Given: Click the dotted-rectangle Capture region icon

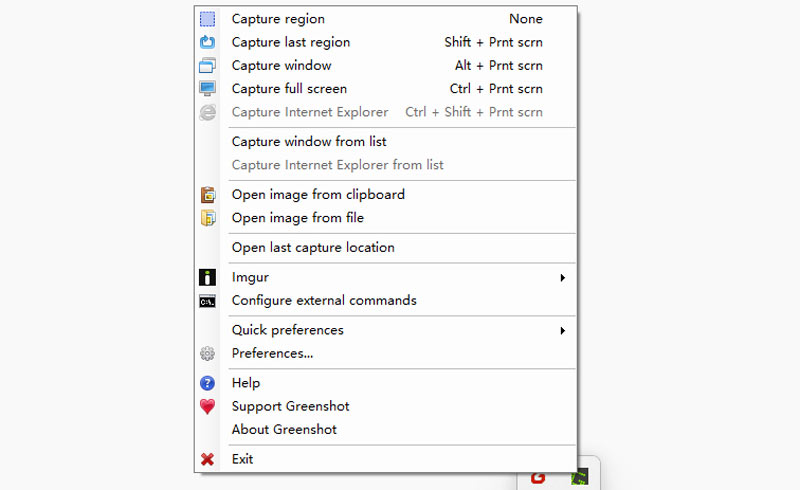Looking at the screenshot, I should [207, 19].
